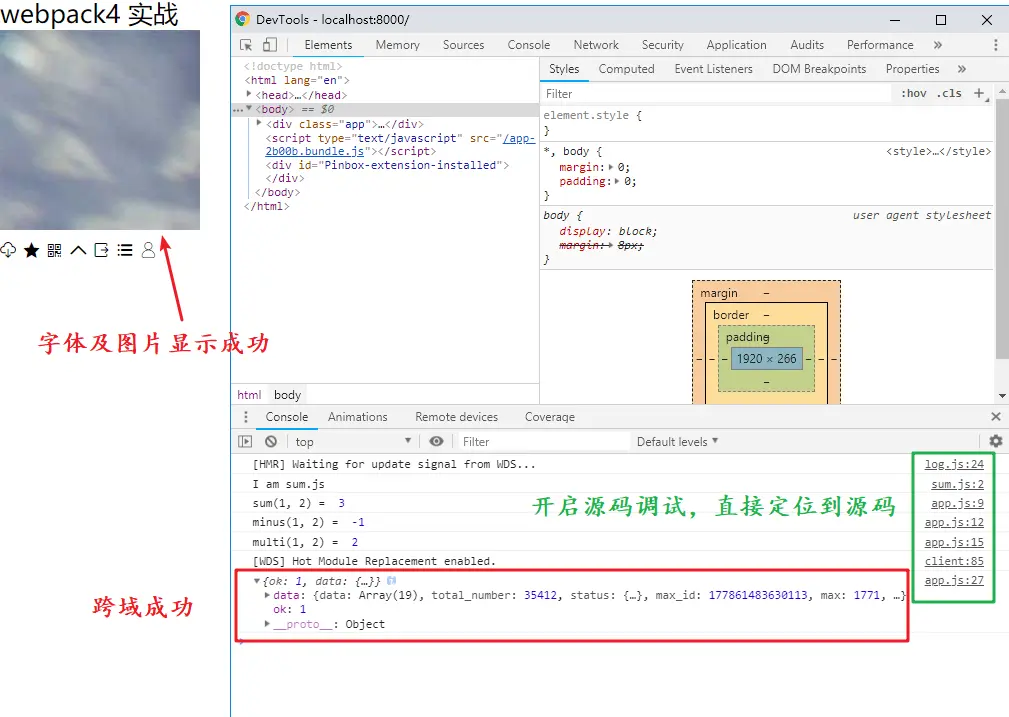
Task: Click the cloud download icon on page
Action: (8, 250)
